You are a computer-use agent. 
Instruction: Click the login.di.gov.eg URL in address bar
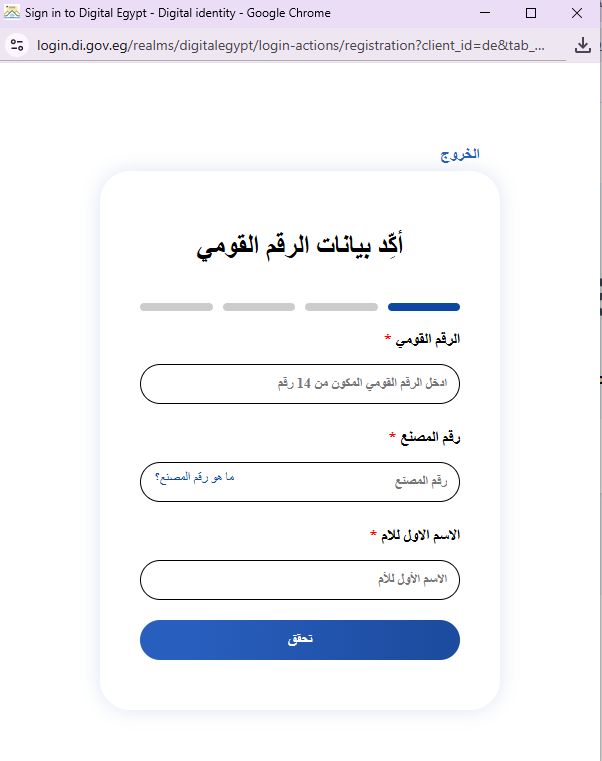click(x=291, y=45)
